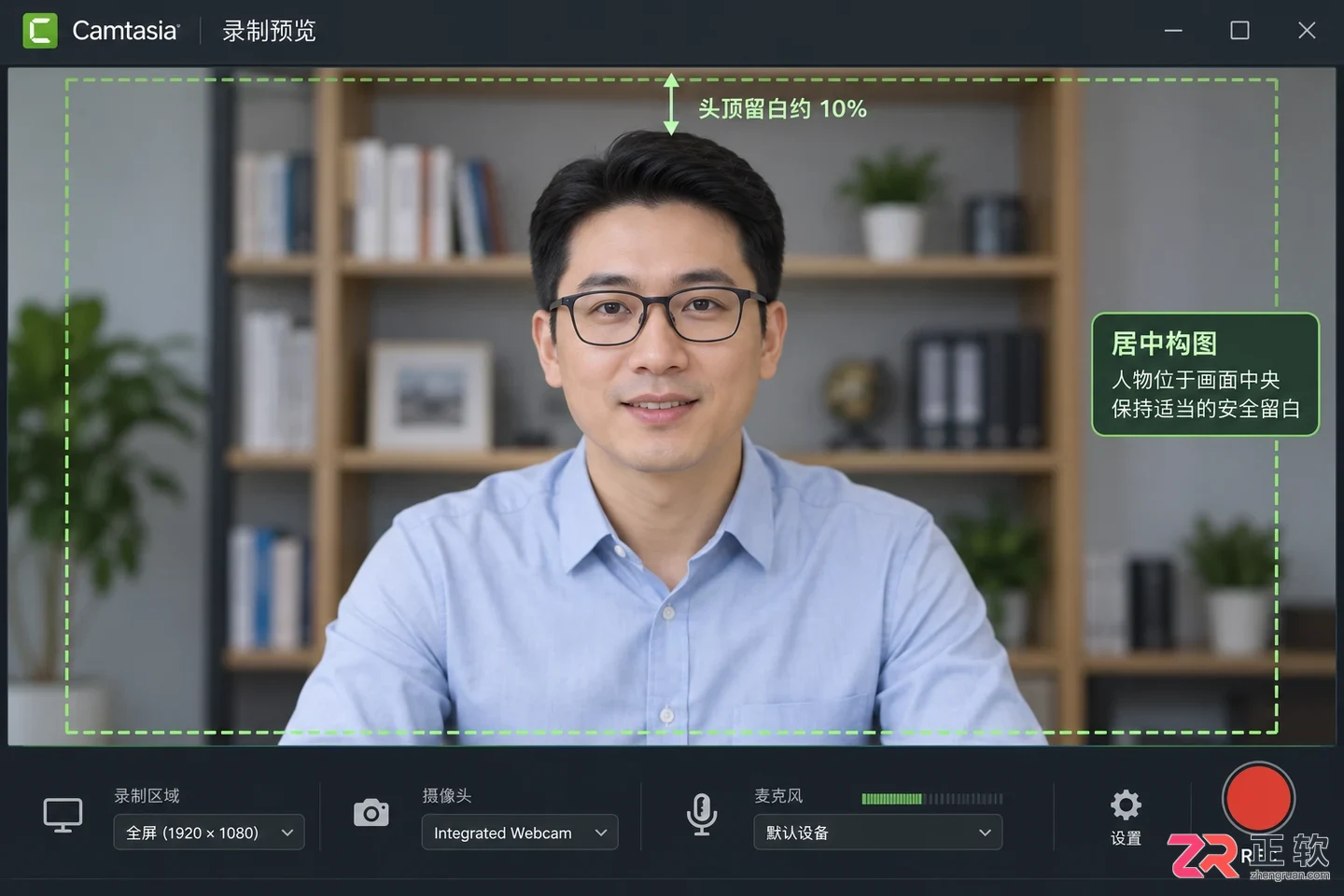The width and height of the screenshot is (1344, 896).
Task: Open the 默认设备 microphone dropdown
Action: 878,833
